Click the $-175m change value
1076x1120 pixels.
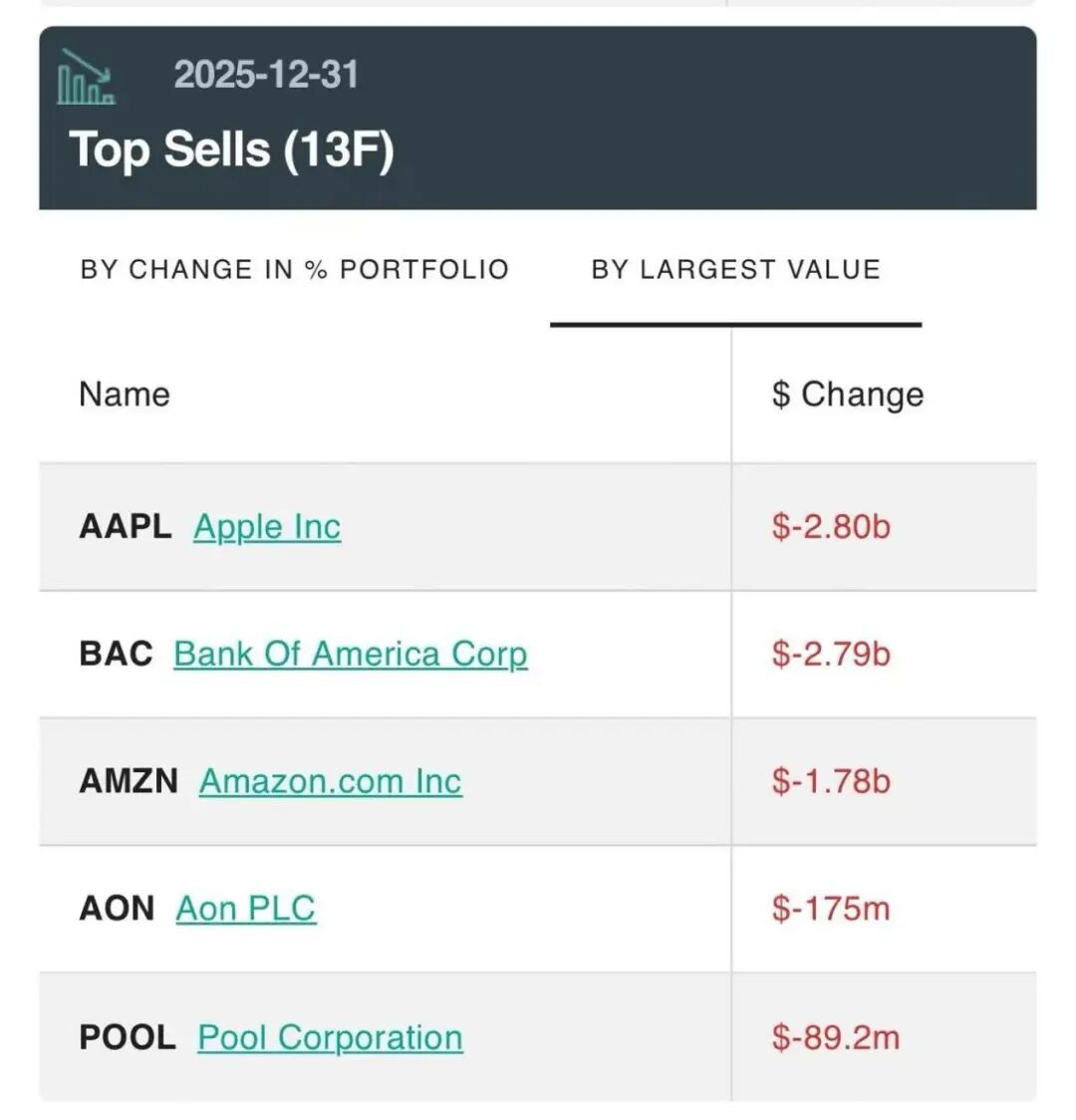(831, 909)
